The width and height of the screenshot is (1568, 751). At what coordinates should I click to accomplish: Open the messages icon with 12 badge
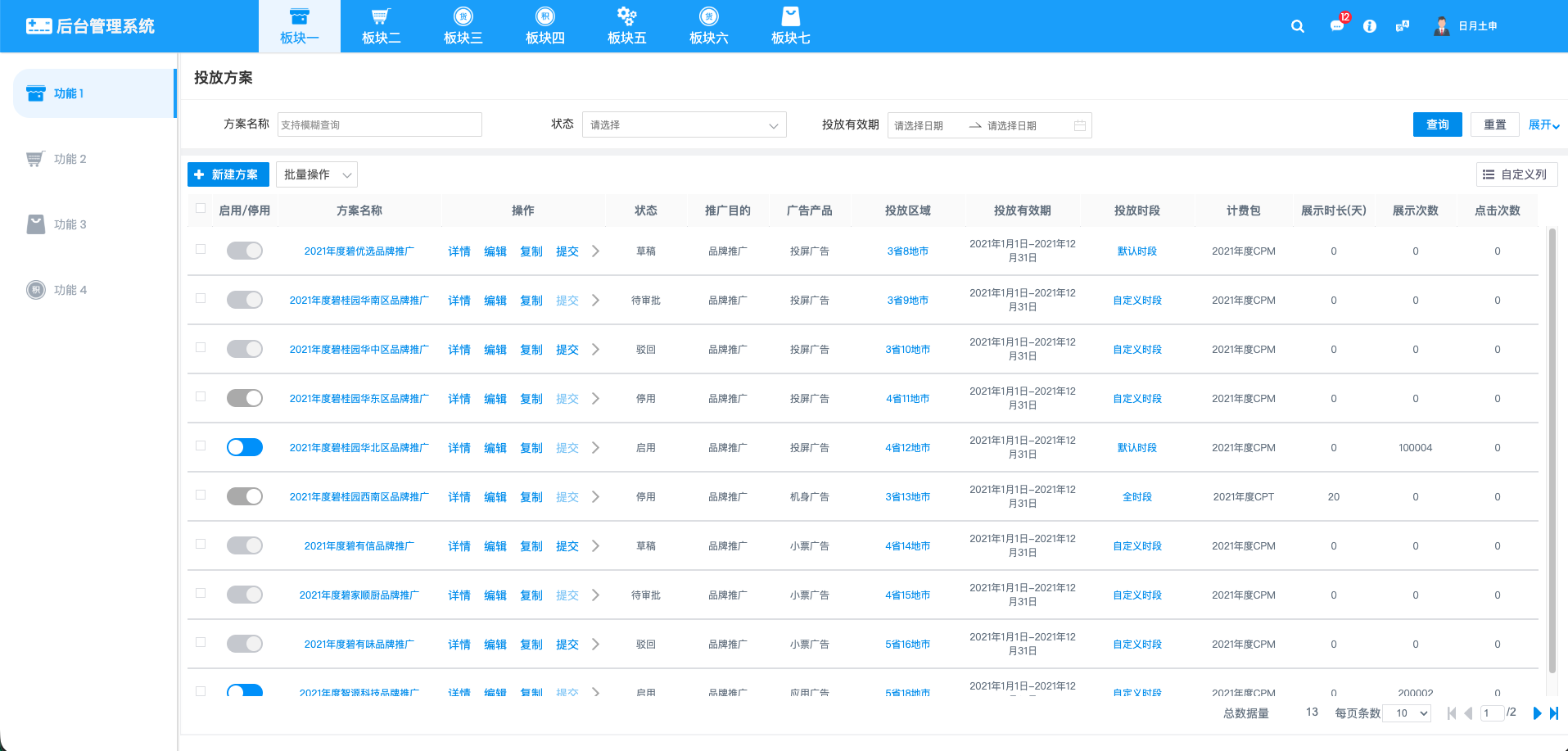point(1337,25)
